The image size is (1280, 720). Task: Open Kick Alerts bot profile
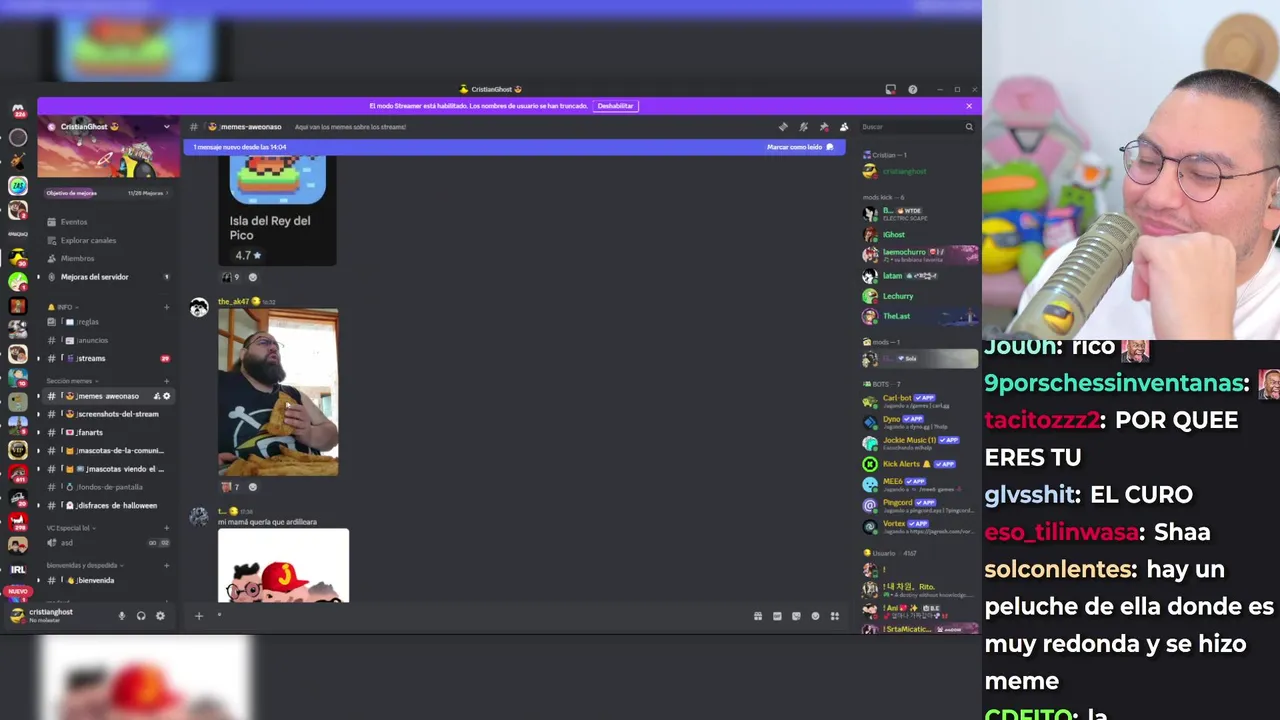(x=920, y=464)
